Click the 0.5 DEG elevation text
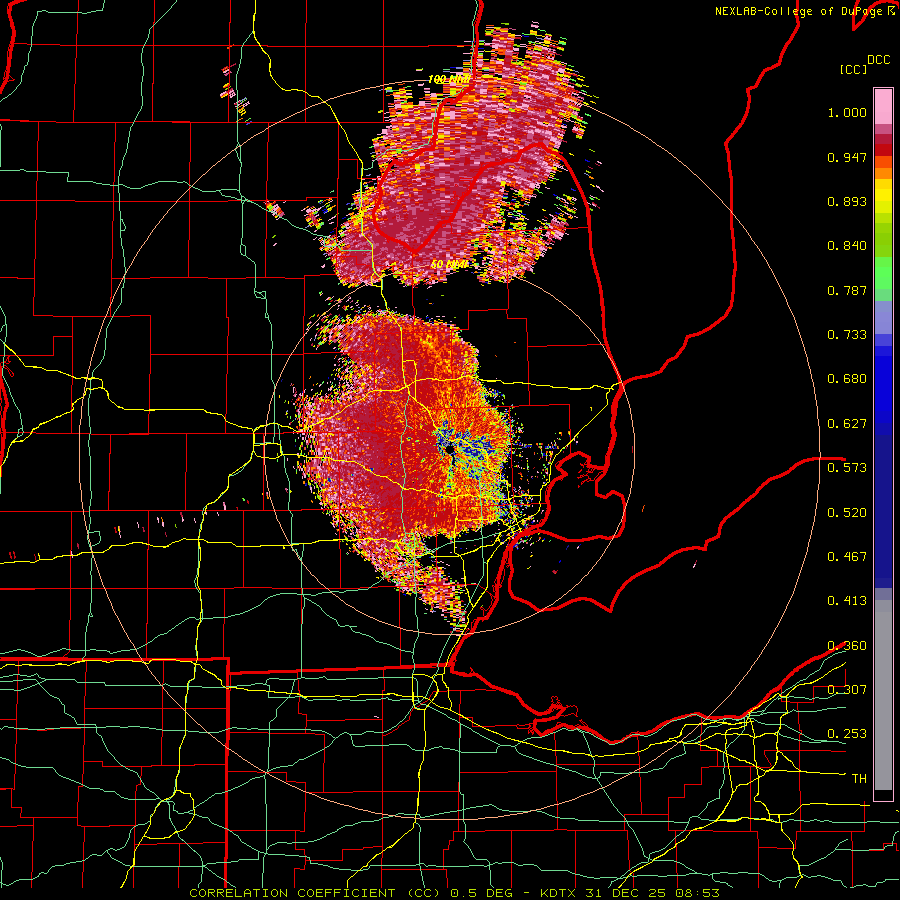 (481, 893)
